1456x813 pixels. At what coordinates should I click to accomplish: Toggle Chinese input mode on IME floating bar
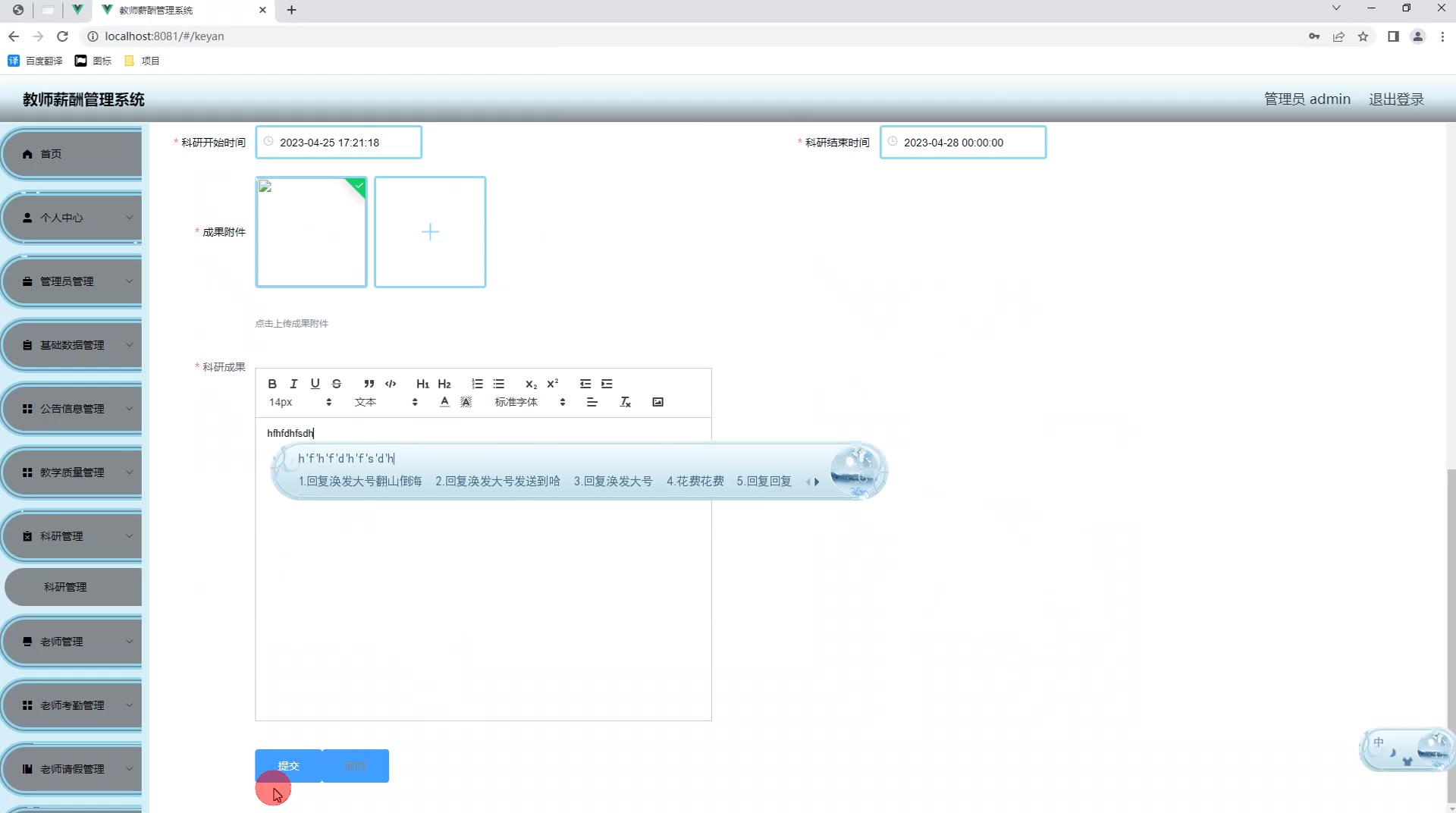click(1378, 742)
